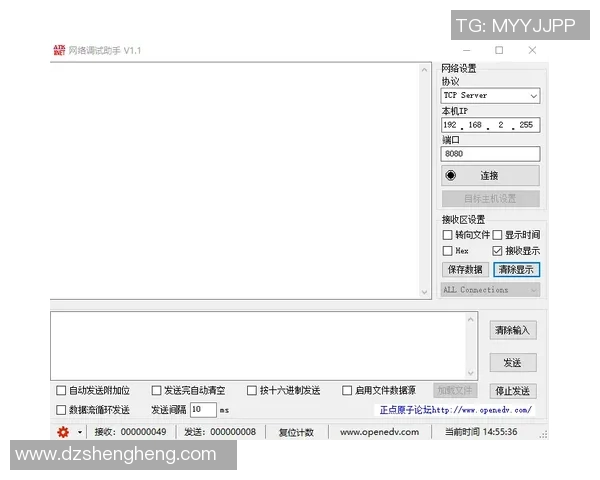The height and width of the screenshot is (480, 600).
Task: Click the 端口 port field showing 8080
Action: pos(490,154)
